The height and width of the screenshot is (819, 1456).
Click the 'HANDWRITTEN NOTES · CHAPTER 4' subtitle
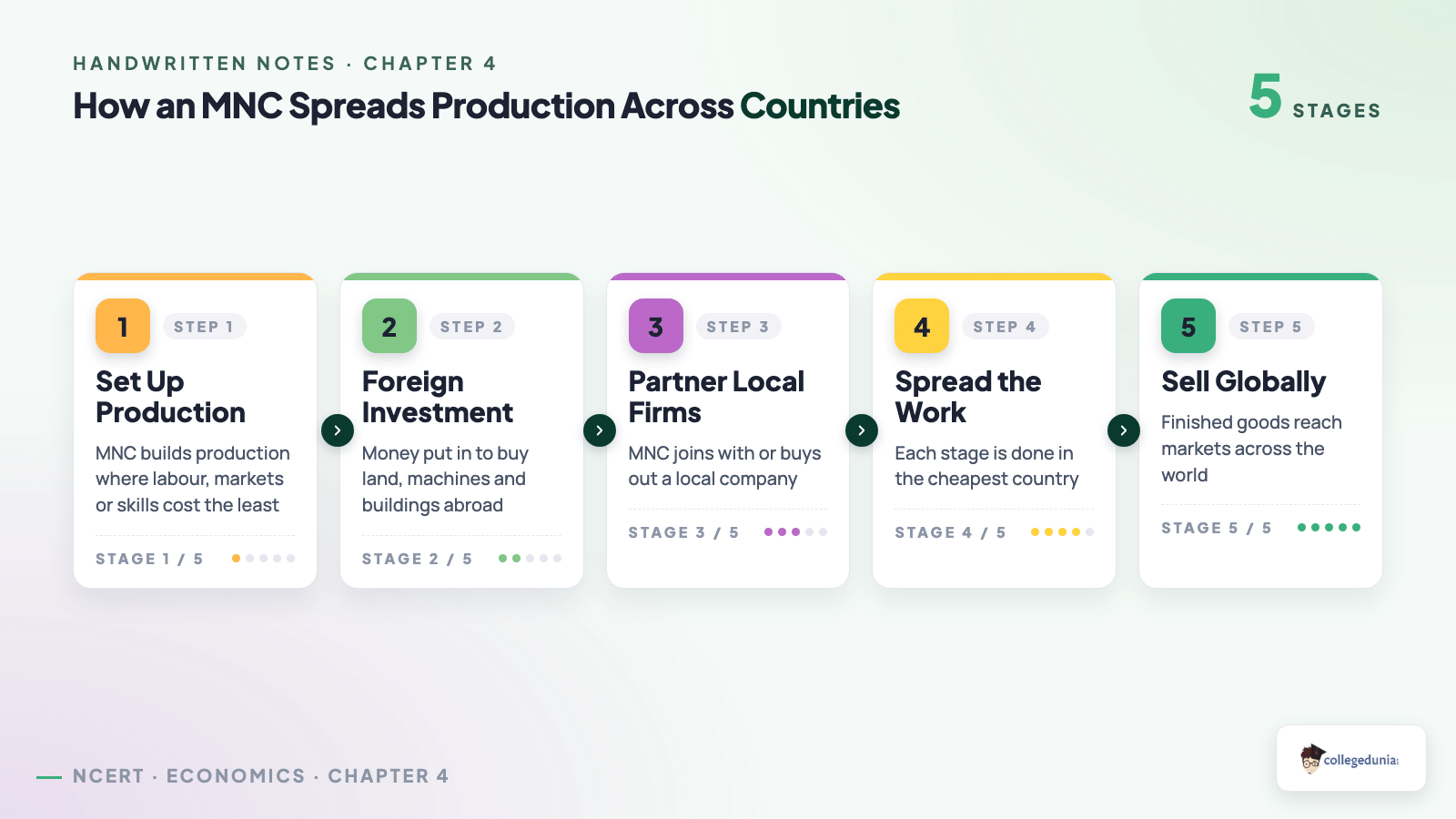[285, 64]
